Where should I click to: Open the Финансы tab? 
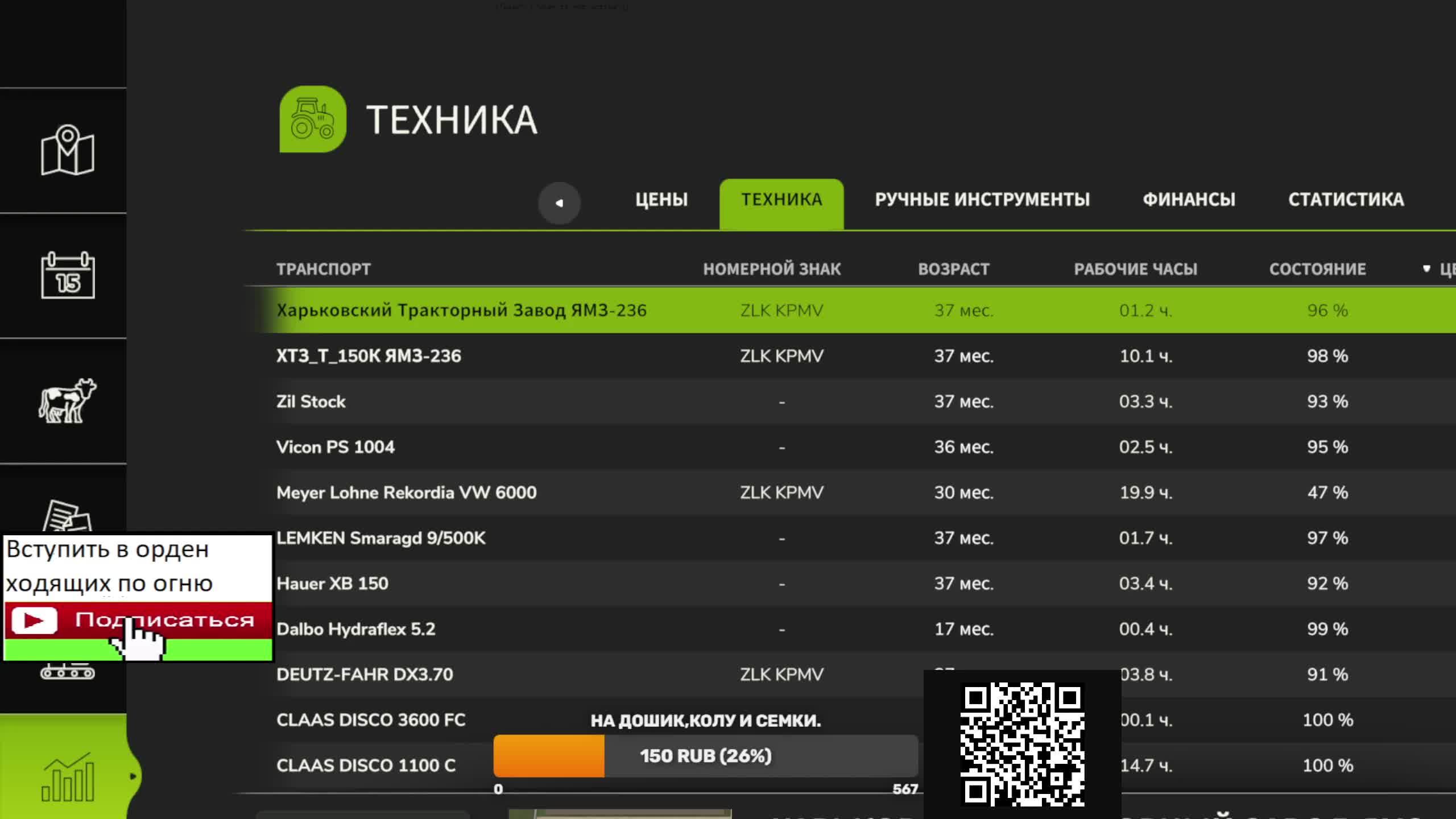[1189, 200]
